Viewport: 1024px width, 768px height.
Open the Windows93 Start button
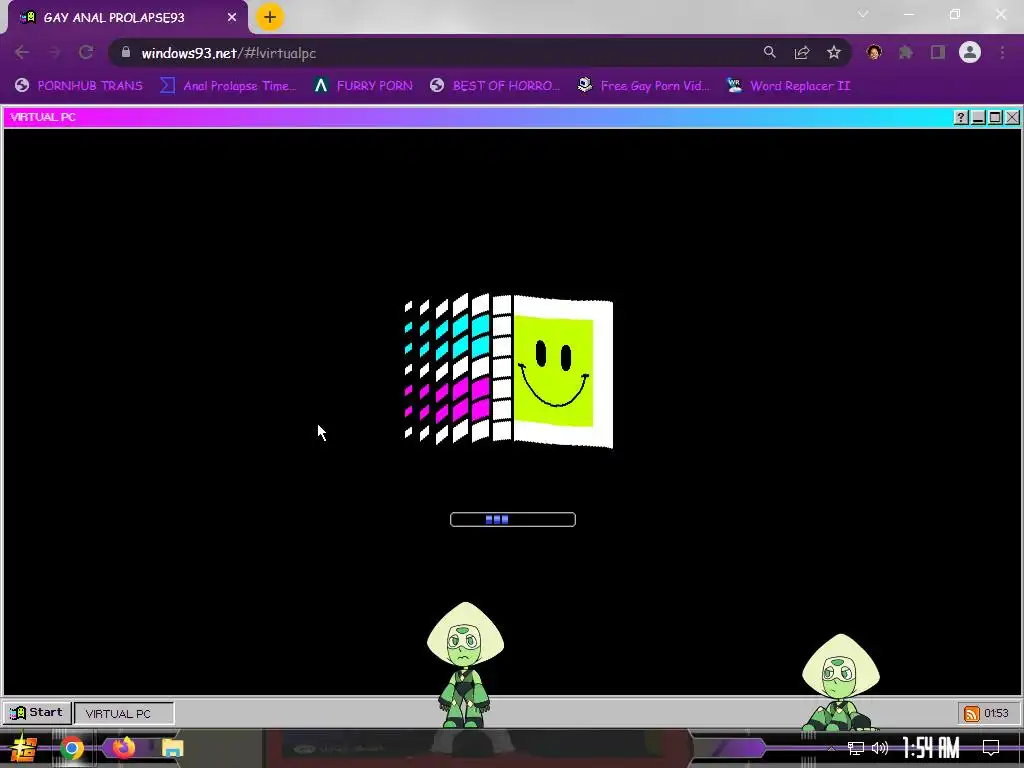tap(37, 712)
